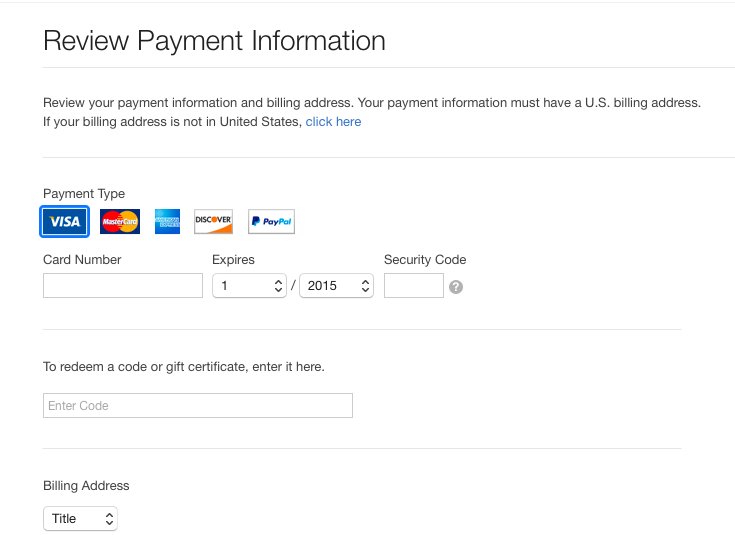Click the Review Payment Information heading
This screenshot has height=535, width=735.
point(214,41)
